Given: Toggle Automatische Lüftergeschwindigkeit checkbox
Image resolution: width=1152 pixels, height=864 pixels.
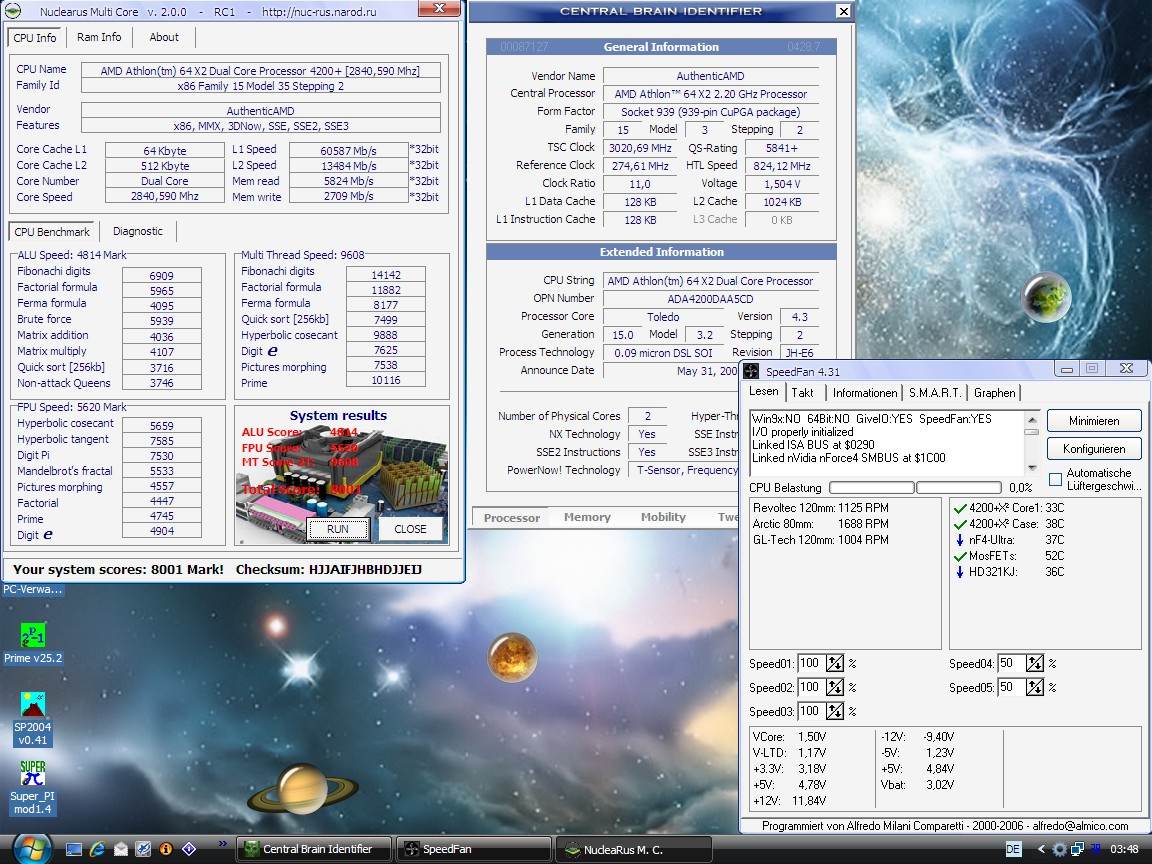Looking at the screenshot, I should [x=1056, y=480].
